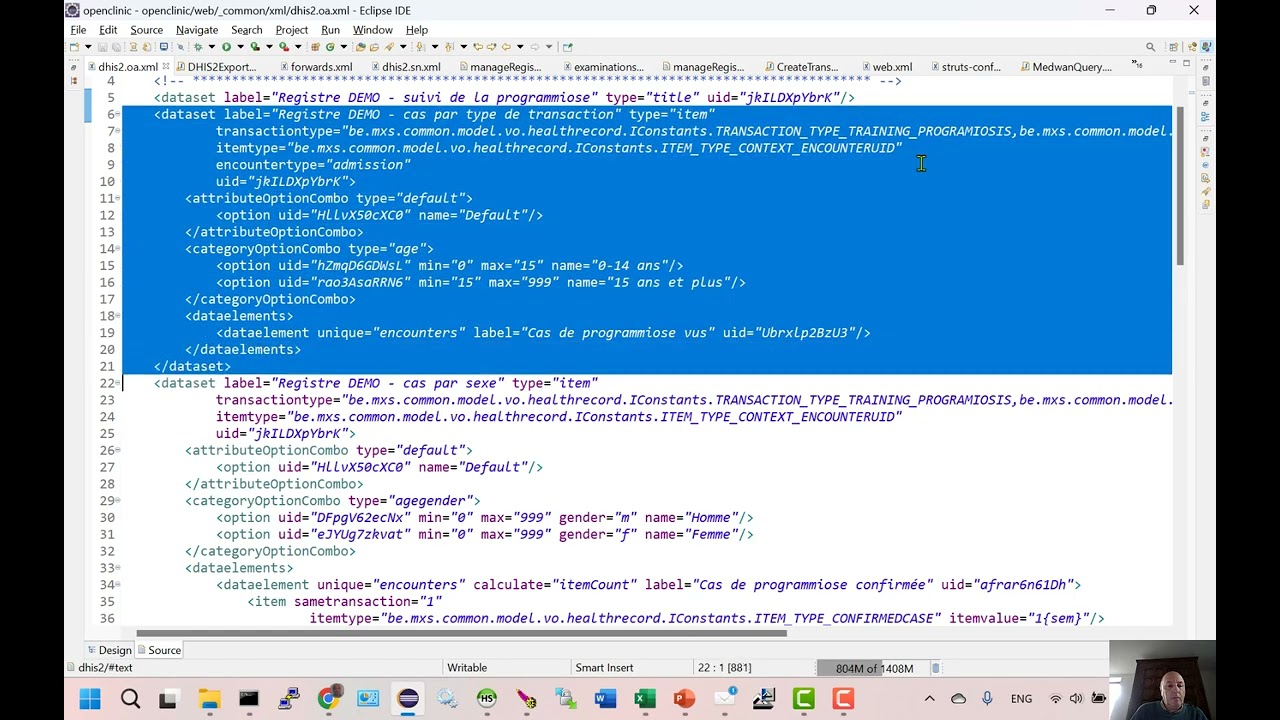Collapse dataelement fold at line 34
Screen dimensions: 1280x720
tap(119, 585)
